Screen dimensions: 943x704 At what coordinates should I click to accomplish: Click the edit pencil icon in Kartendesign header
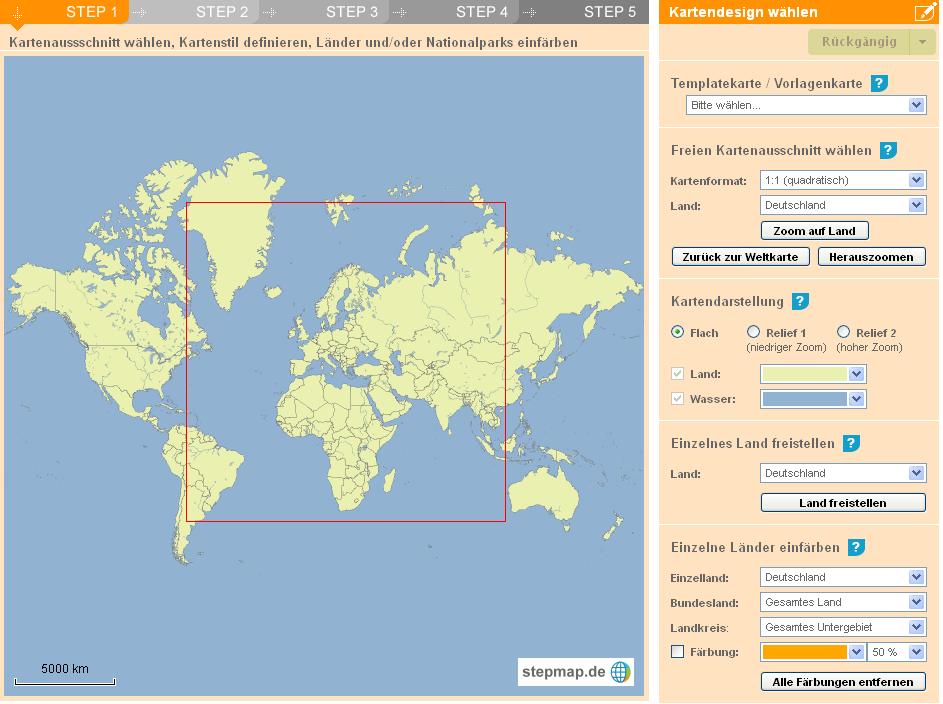[924, 13]
